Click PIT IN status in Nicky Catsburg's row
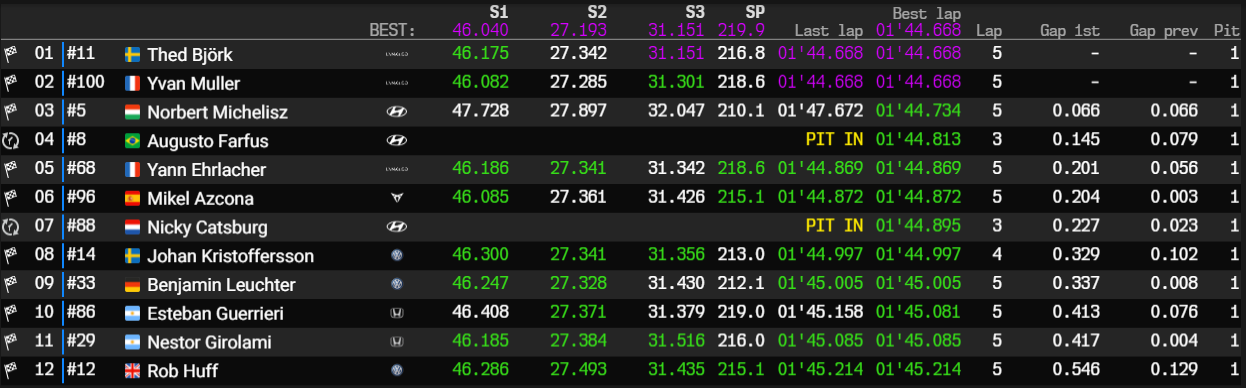Viewport: 1246px width, 388px height. pyautogui.click(x=834, y=227)
